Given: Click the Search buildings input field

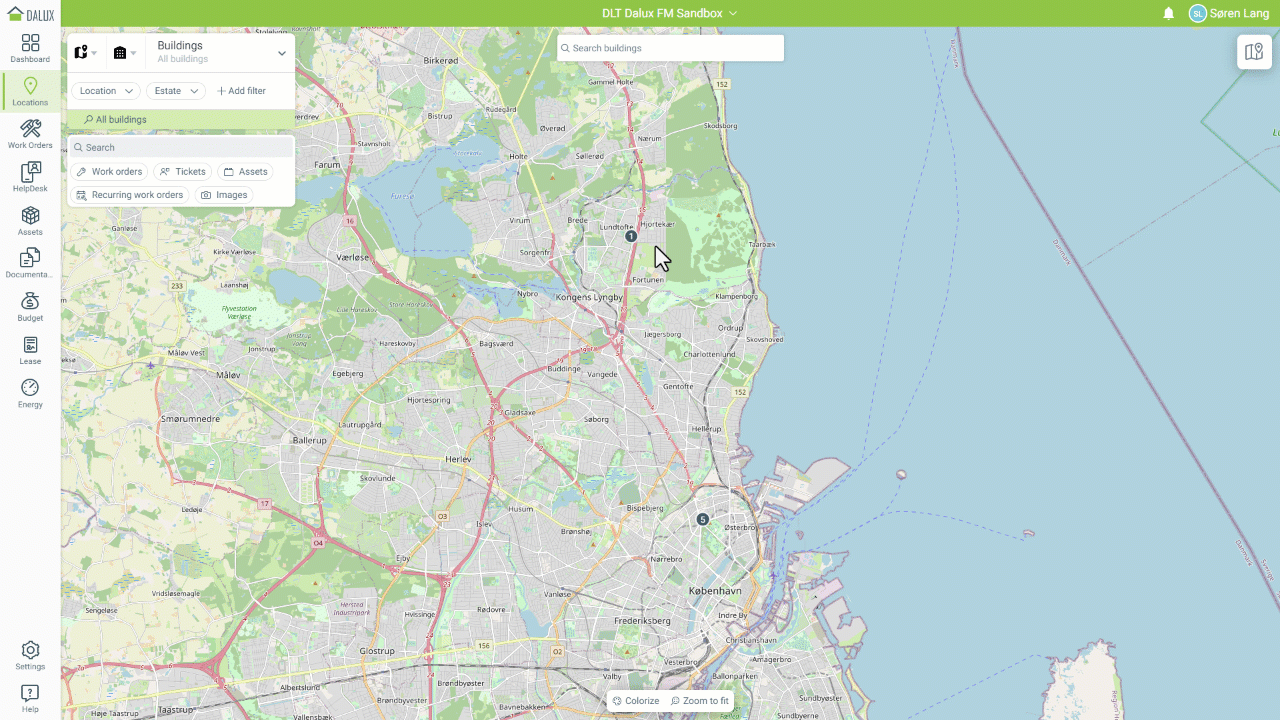Looking at the screenshot, I should (671, 48).
